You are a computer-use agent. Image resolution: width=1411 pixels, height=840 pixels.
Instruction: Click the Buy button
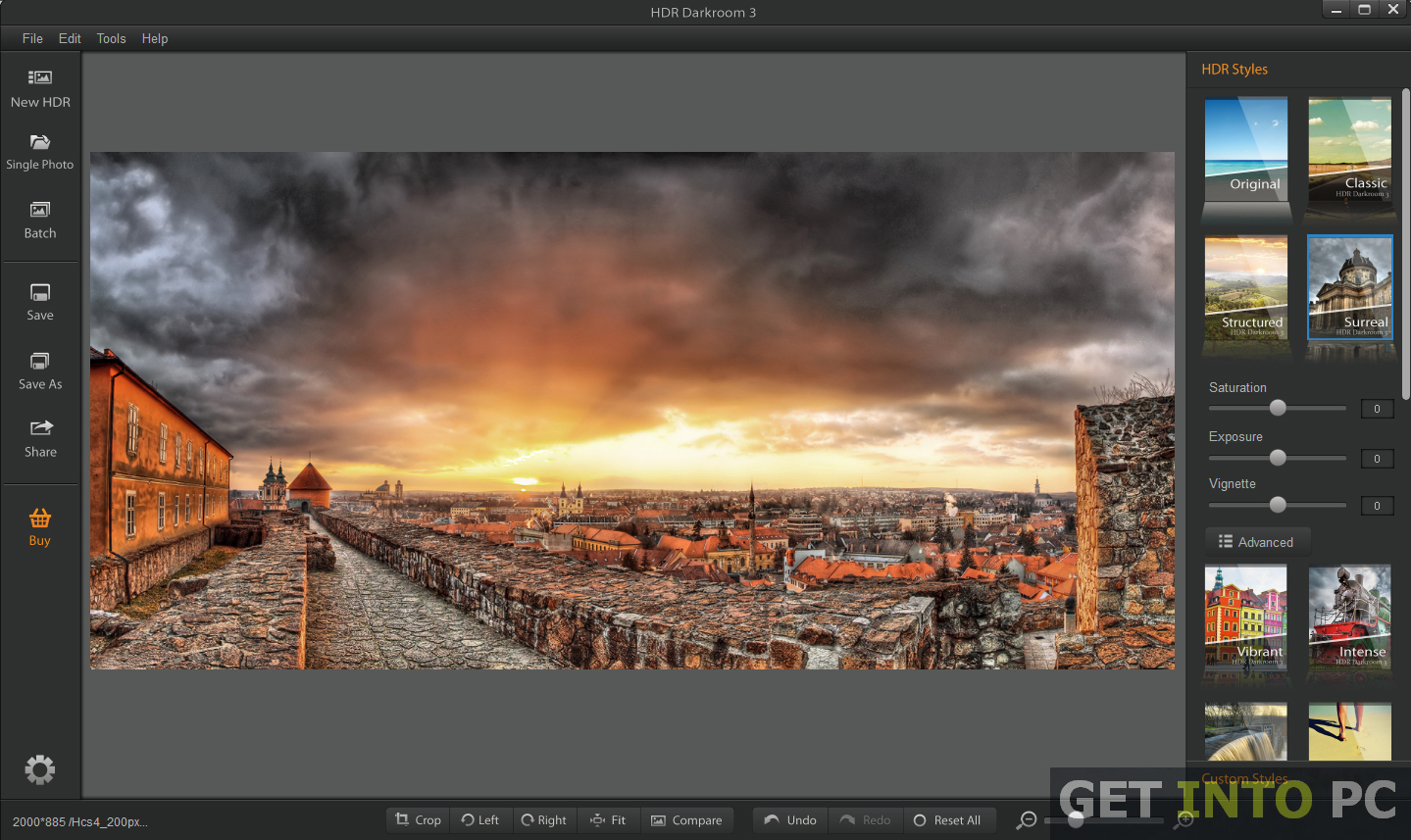39,525
